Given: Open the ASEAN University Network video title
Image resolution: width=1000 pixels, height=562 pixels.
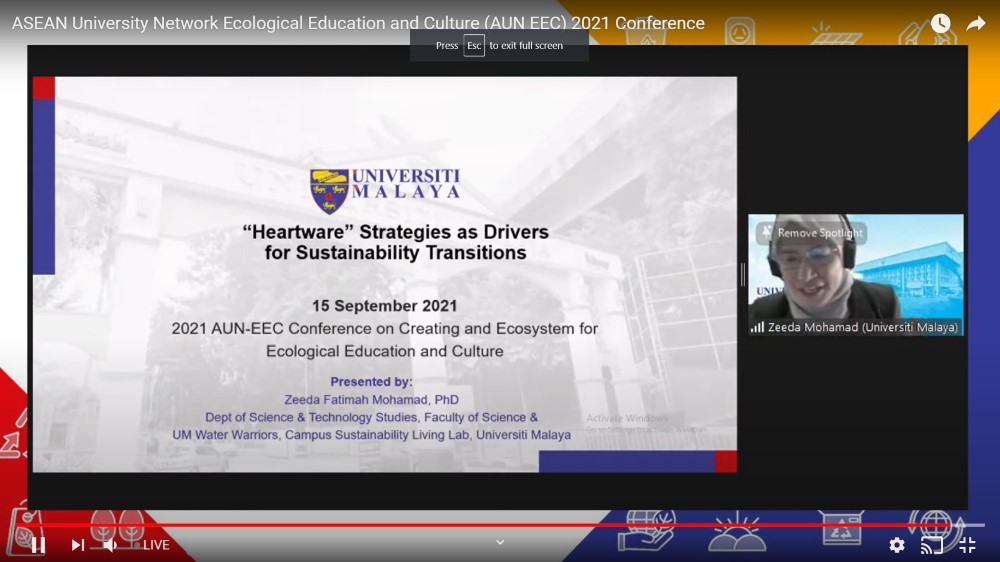Looking at the screenshot, I should [358, 23].
